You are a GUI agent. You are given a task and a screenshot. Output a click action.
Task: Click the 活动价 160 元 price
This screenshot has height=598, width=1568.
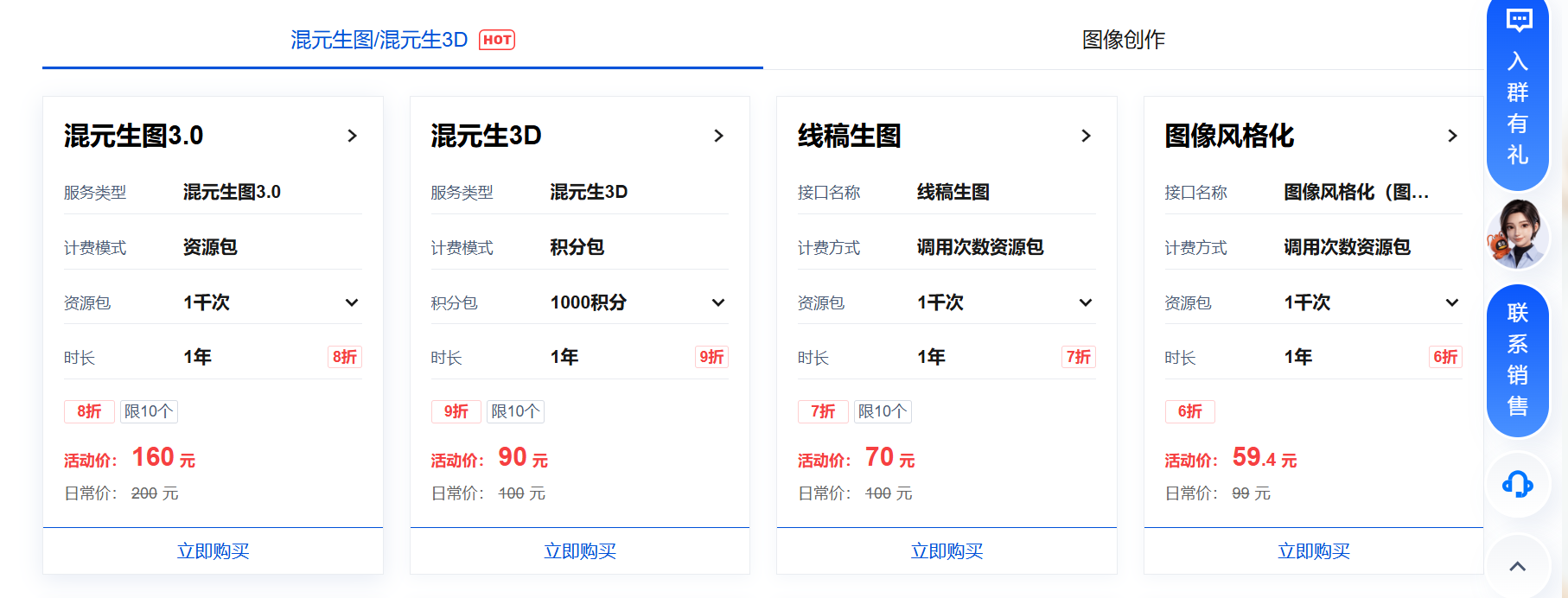[x=130, y=457]
